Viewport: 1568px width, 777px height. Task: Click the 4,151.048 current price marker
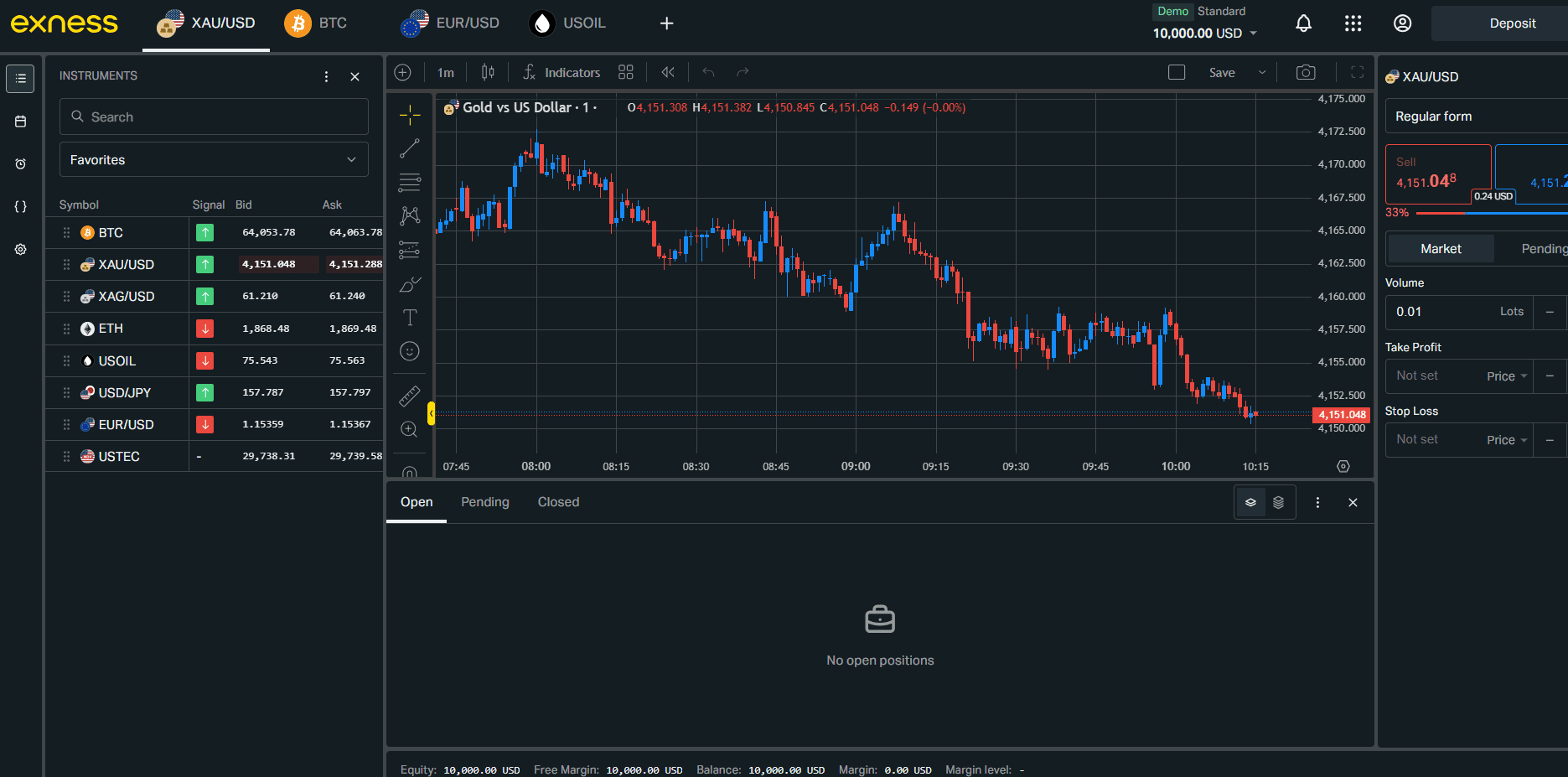pyautogui.click(x=1342, y=415)
